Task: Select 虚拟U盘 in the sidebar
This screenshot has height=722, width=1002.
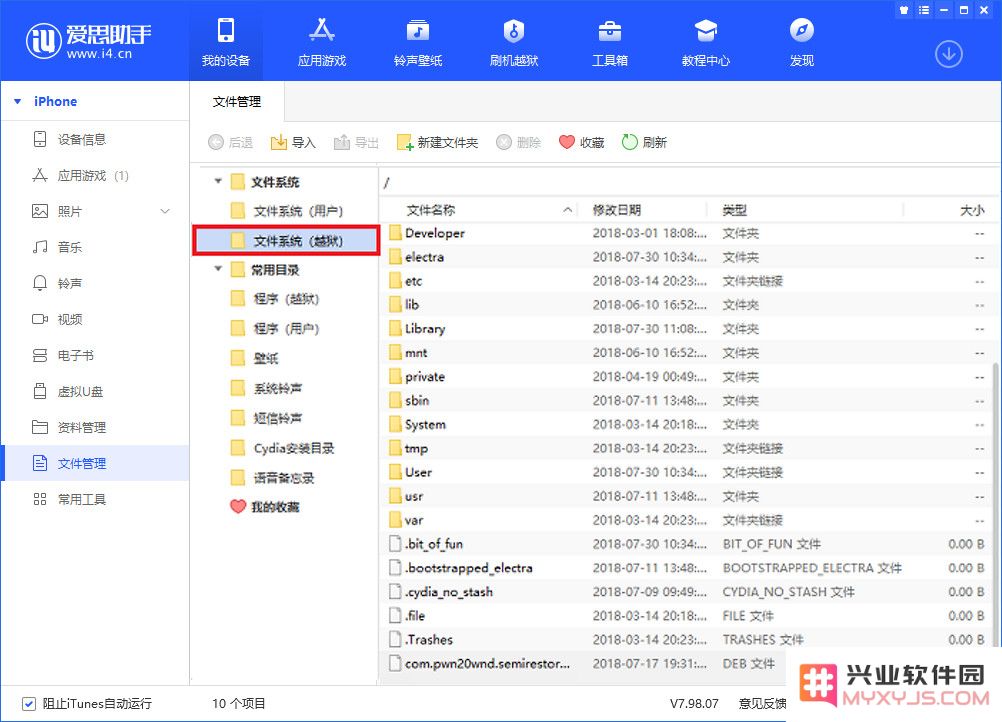Action: 95,391
